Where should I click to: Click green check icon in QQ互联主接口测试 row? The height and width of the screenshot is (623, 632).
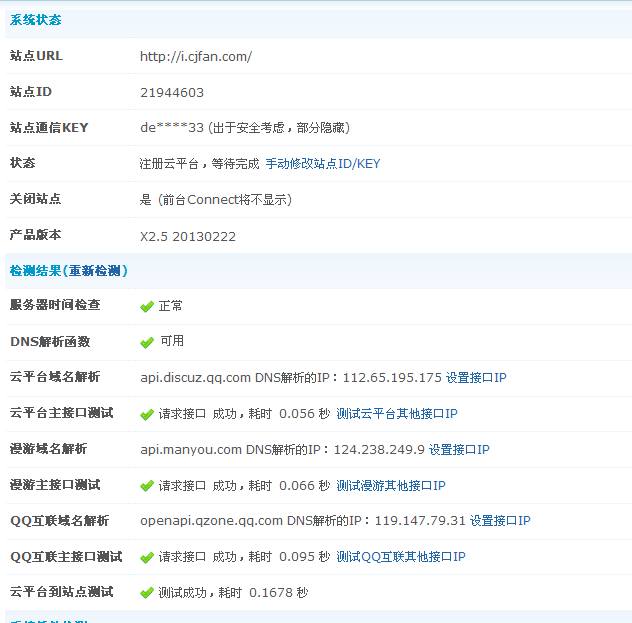147,557
